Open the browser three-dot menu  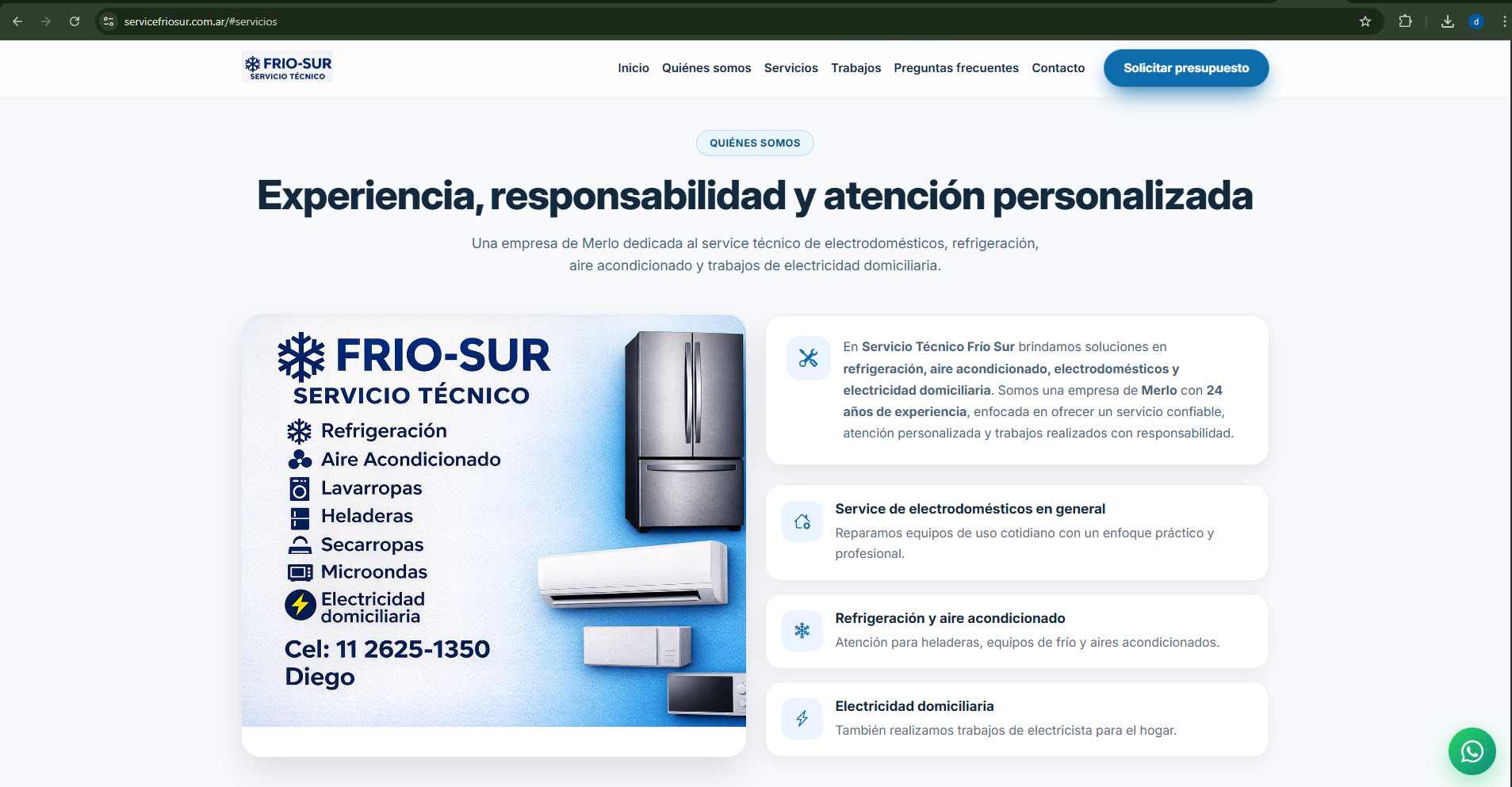pos(1504,21)
